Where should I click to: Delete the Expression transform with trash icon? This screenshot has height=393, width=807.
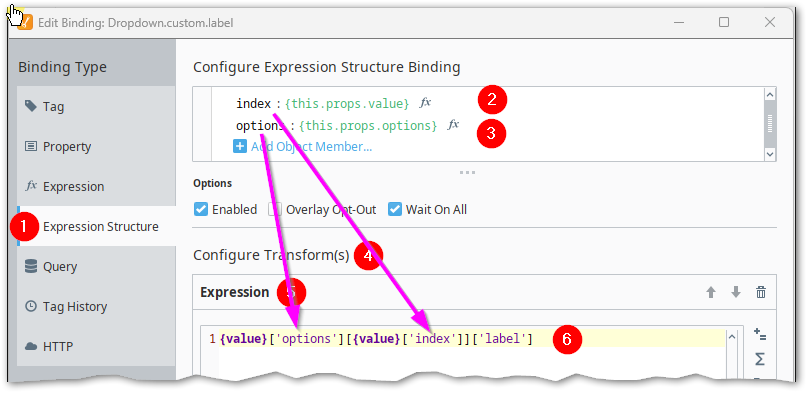pyautogui.click(x=761, y=293)
